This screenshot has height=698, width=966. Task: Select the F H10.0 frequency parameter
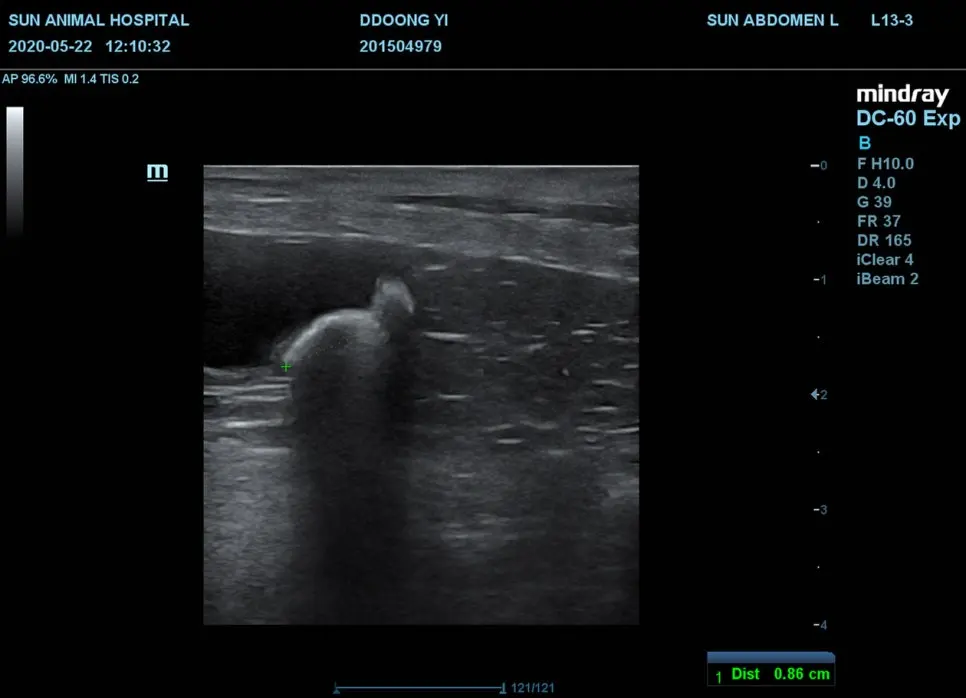[885, 164]
